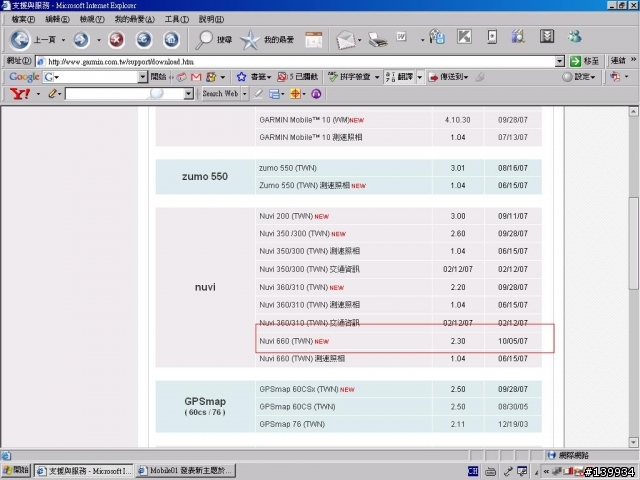Click the Adobe PDF icon in toolbar
This screenshot has height=480, width=640.
pyautogui.click(x=615, y=76)
